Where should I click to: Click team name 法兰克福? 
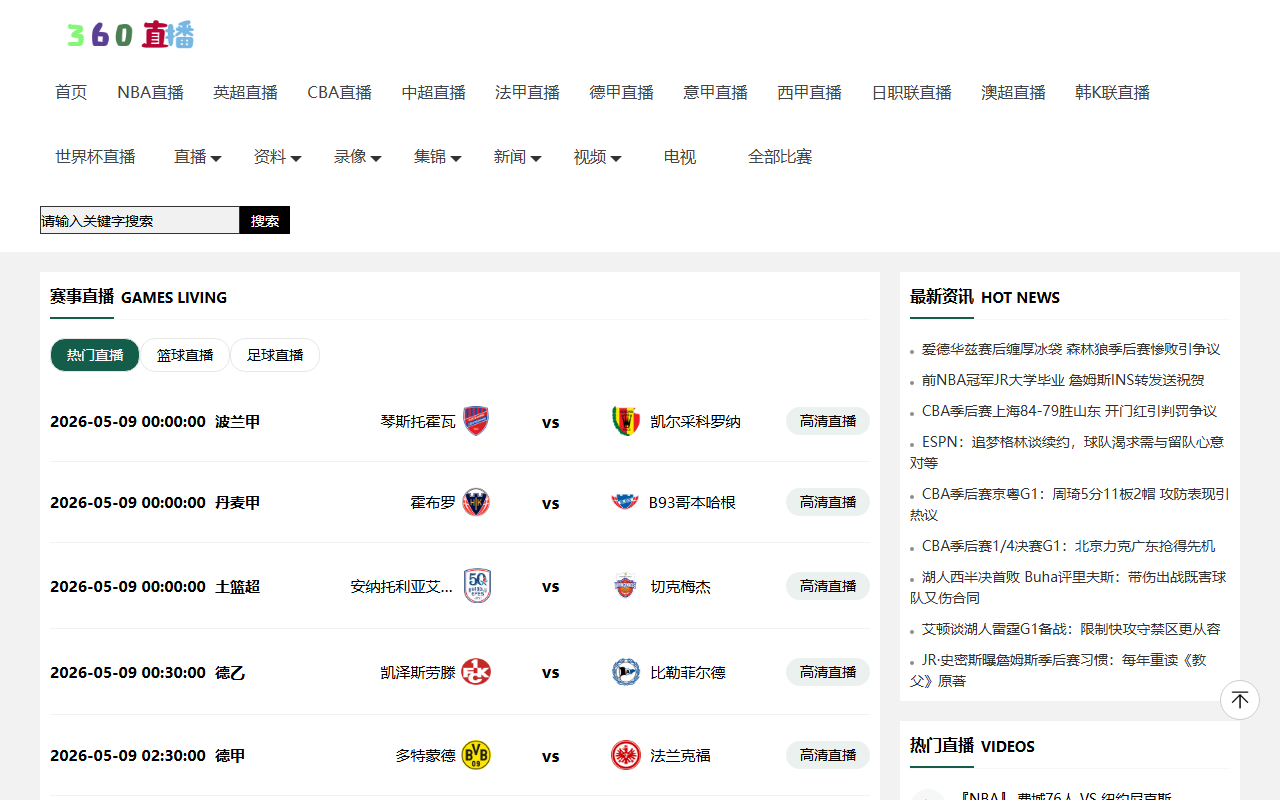click(681, 756)
